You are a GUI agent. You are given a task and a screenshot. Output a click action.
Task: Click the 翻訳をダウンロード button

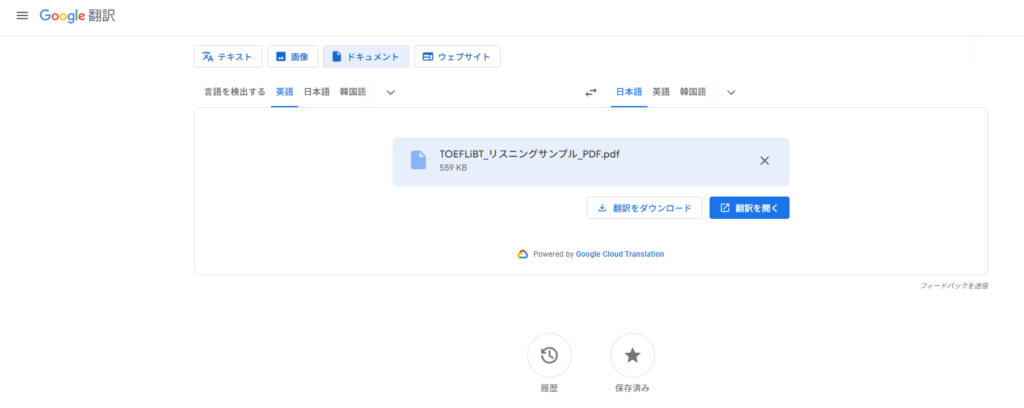(x=644, y=208)
